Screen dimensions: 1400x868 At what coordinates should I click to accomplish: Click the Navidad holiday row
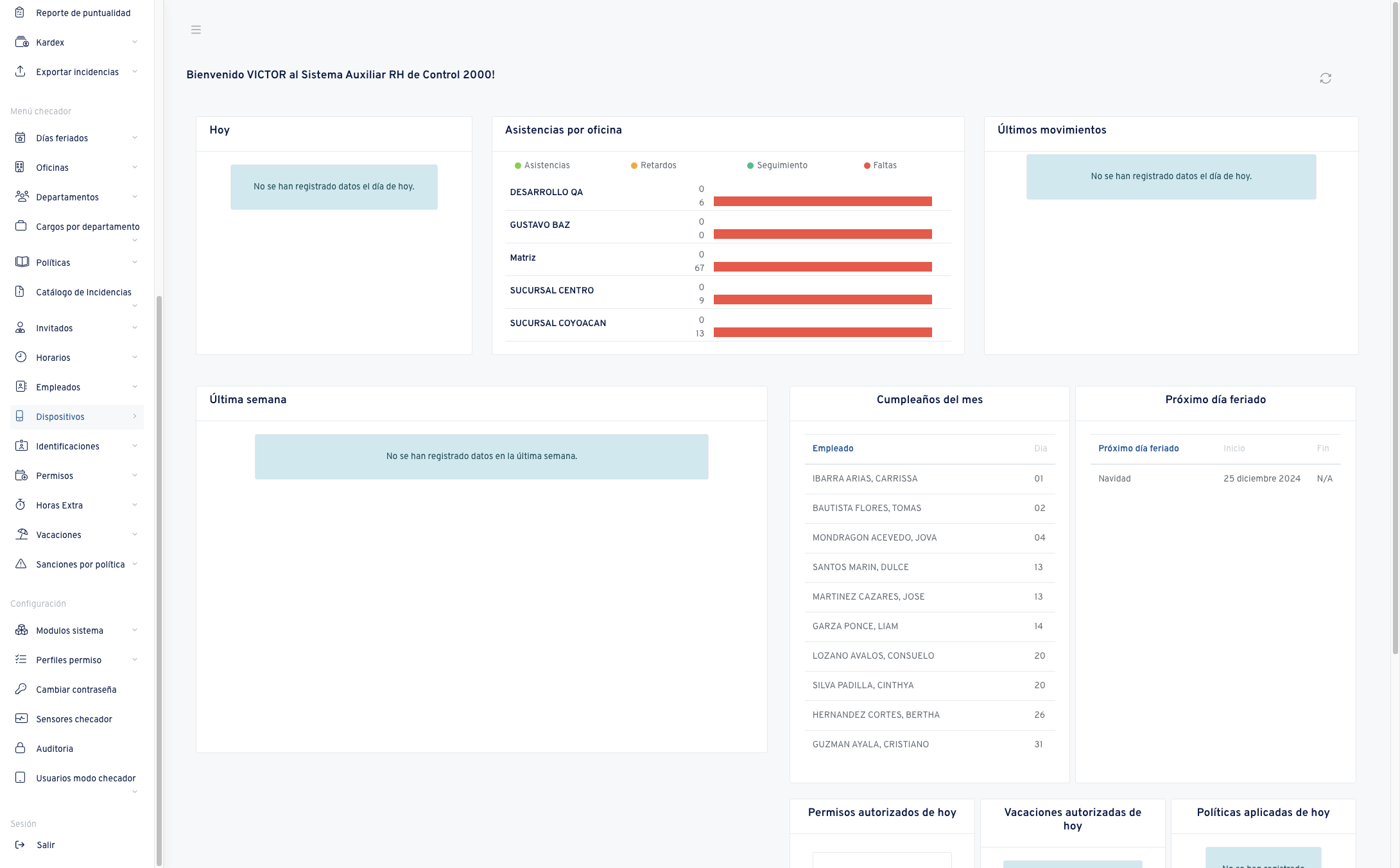coord(1215,479)
